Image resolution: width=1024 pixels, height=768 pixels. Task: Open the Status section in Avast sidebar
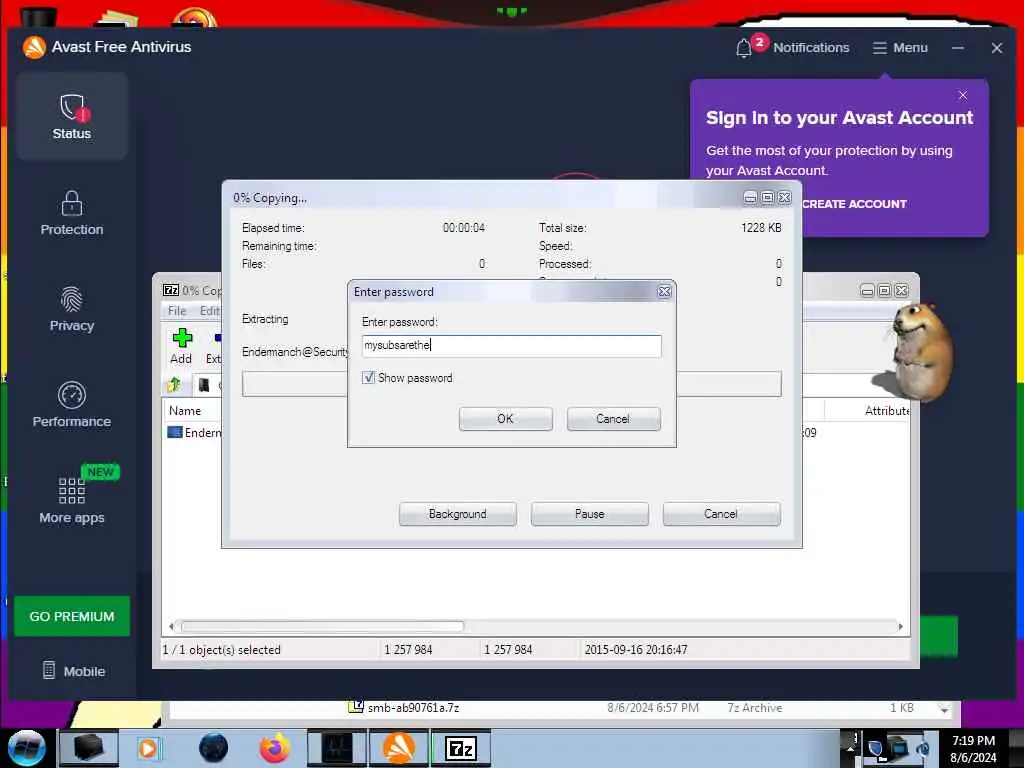[72, 116]
